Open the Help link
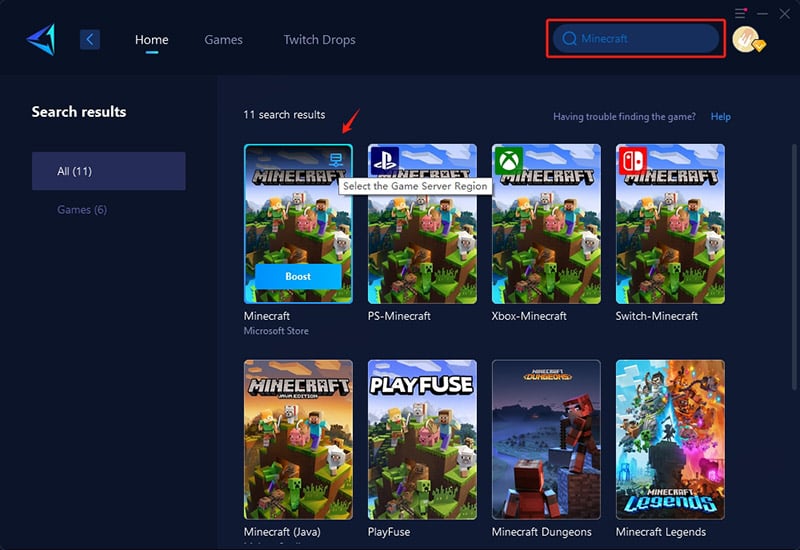Image resolution: width=800 pixels, height=550 pixels. [720, 117]
